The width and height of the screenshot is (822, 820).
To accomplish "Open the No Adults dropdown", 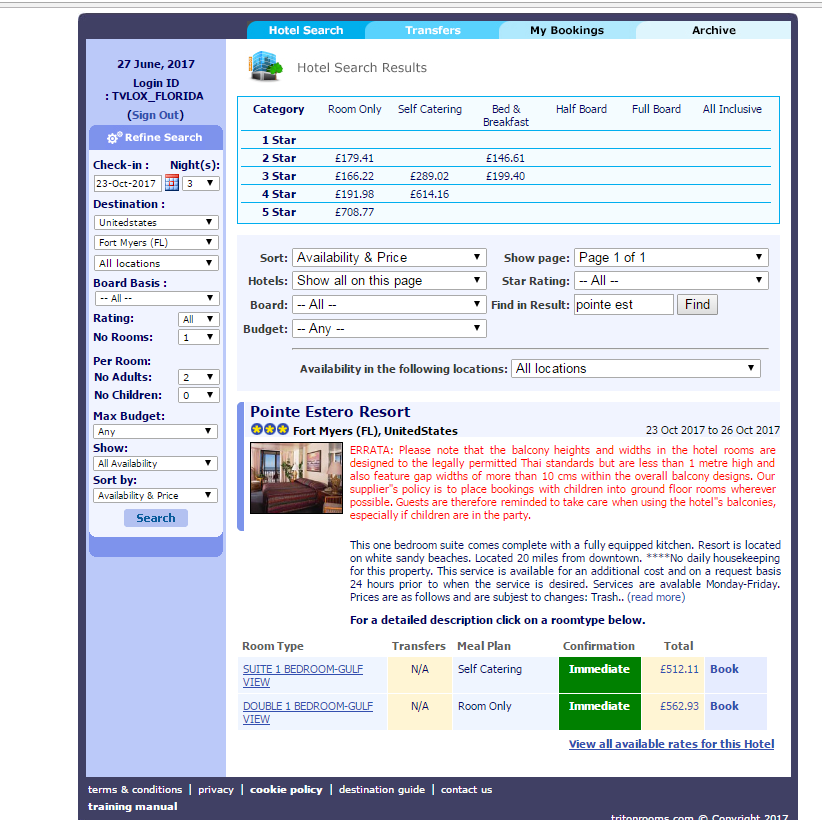I will (199, 377).
